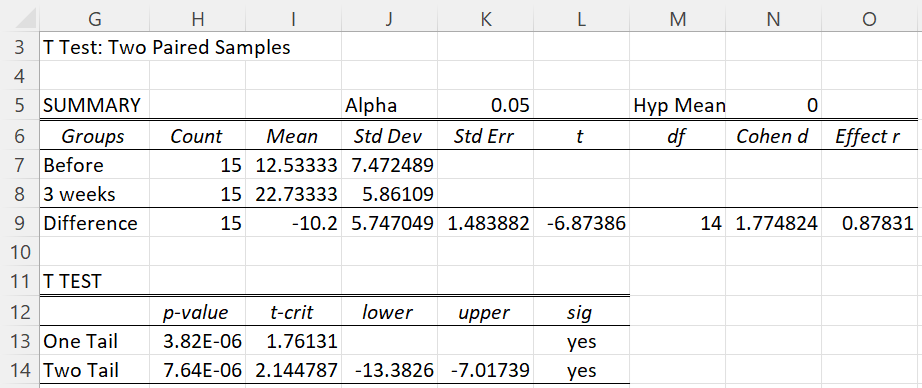Select the Hyp Mean value 0

(773, 105)
